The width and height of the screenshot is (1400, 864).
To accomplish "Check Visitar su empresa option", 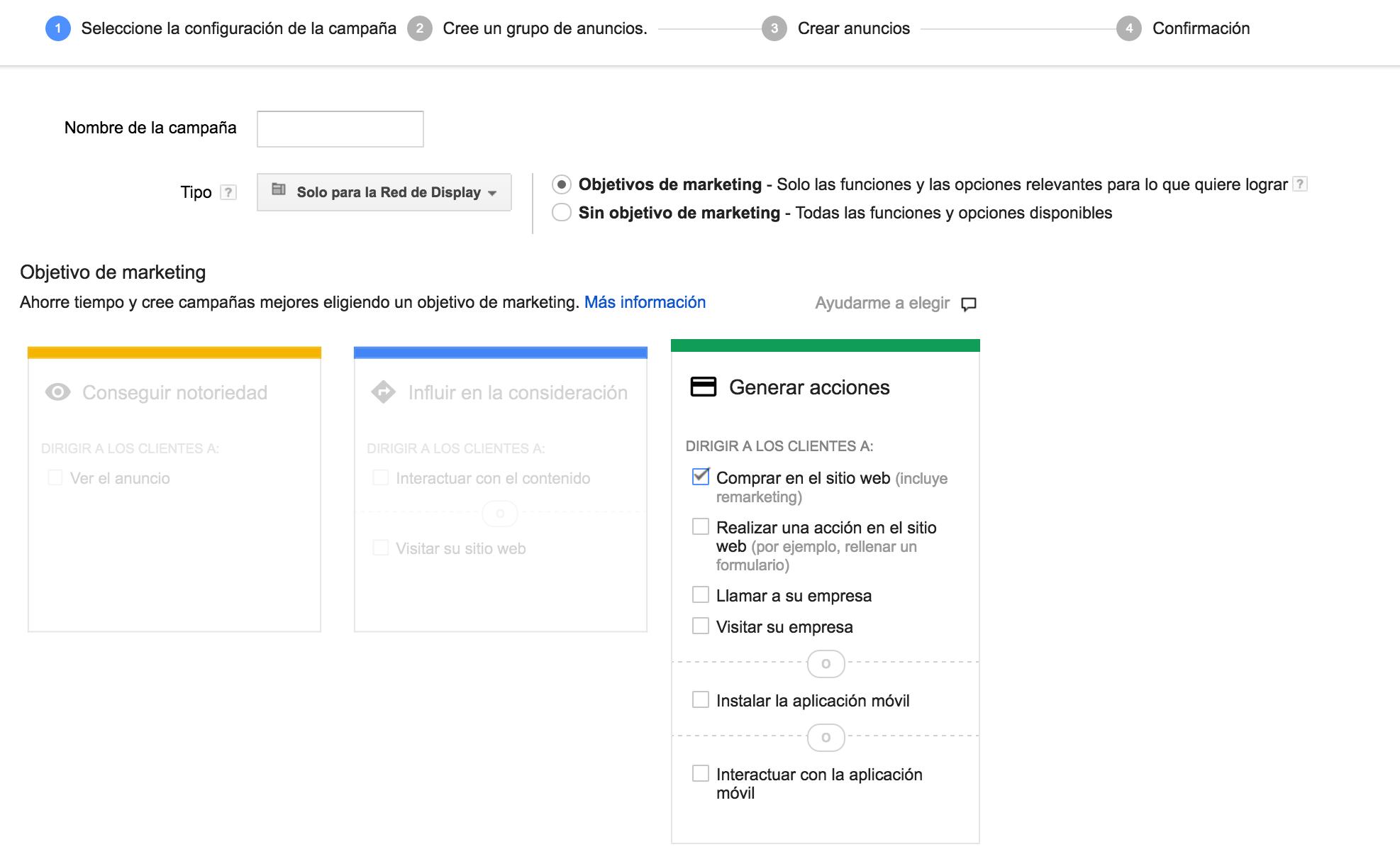I will click(701, 626).
